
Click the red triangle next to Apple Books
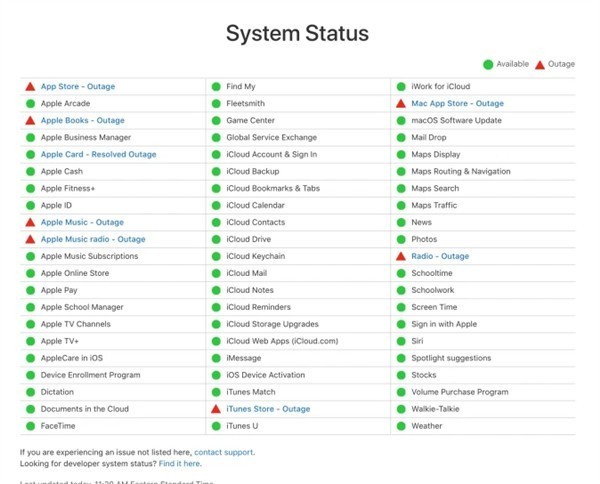[x=30, y=121]
